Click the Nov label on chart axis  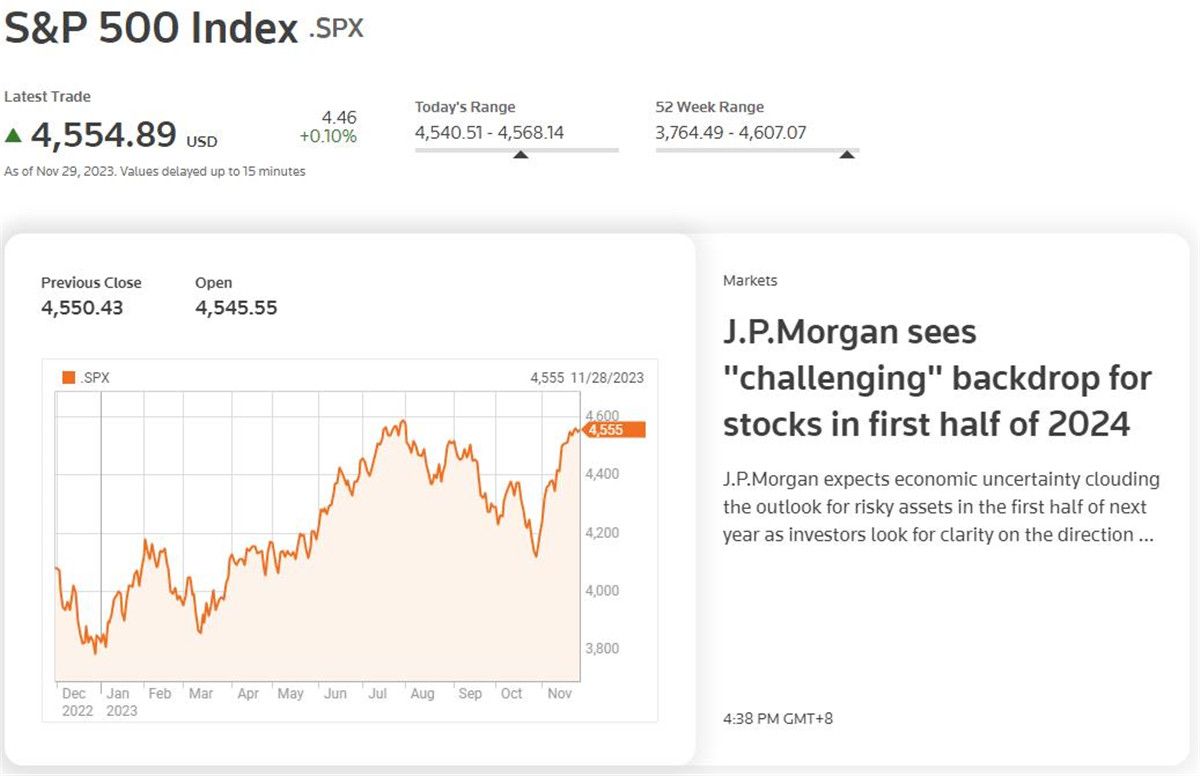coord(558,693)
